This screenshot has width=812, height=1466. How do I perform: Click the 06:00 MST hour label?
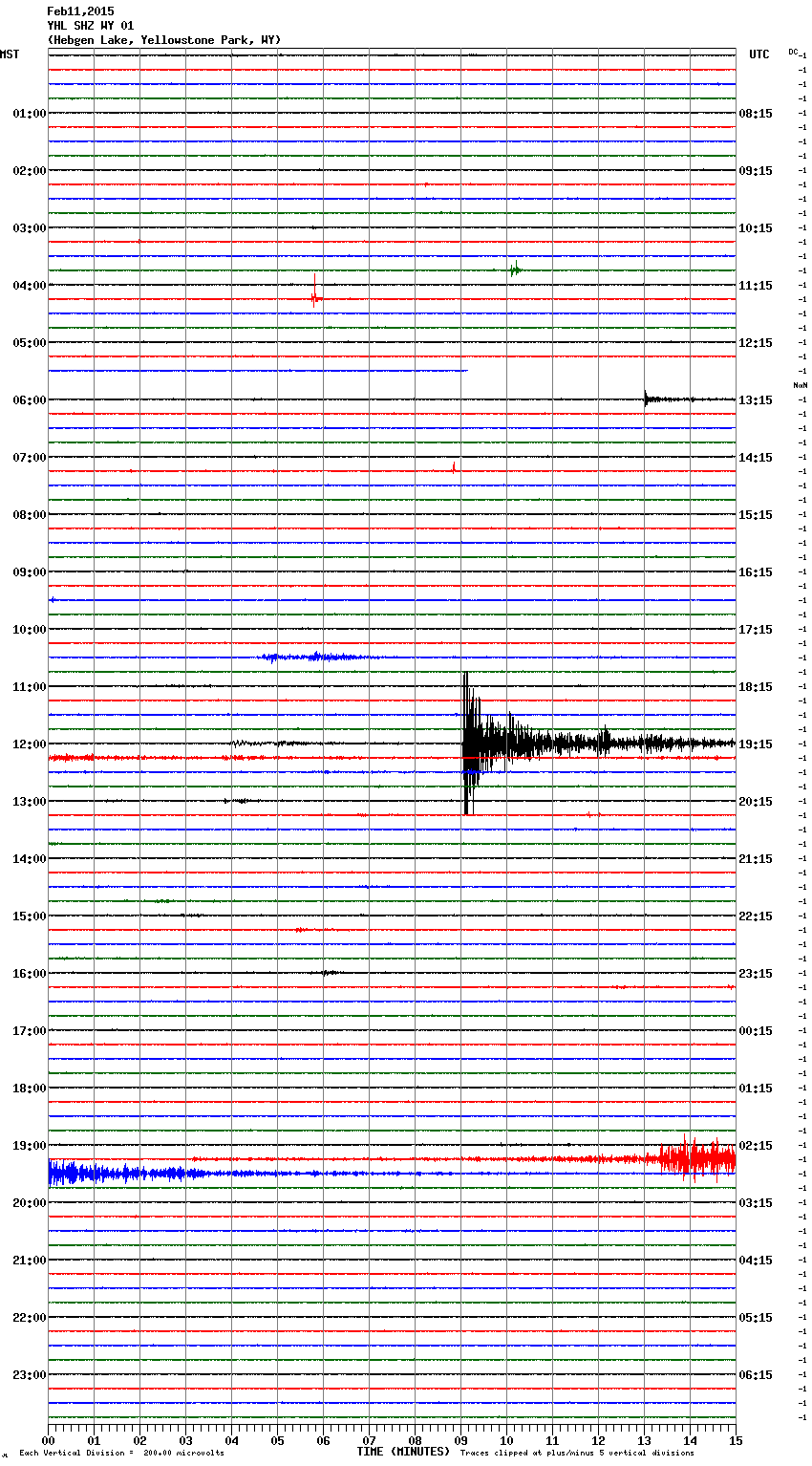tap(30, 400)
